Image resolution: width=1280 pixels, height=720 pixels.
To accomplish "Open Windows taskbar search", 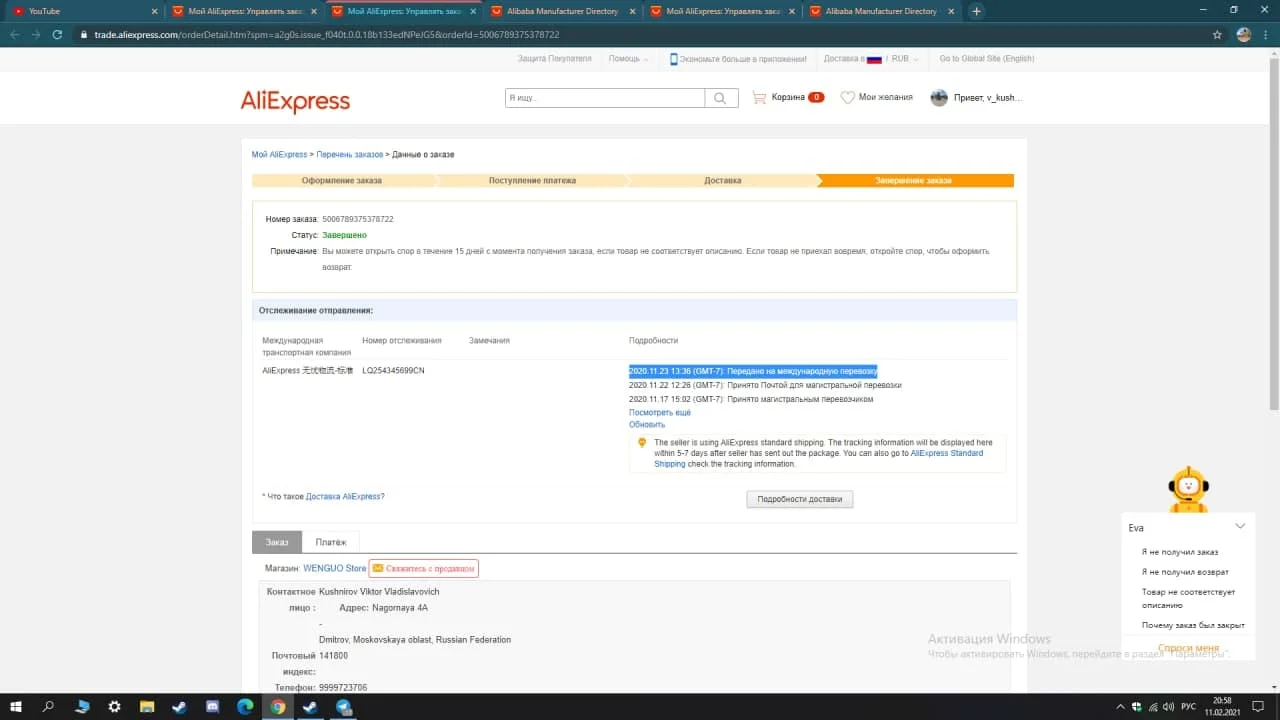I will pos(48,706).
